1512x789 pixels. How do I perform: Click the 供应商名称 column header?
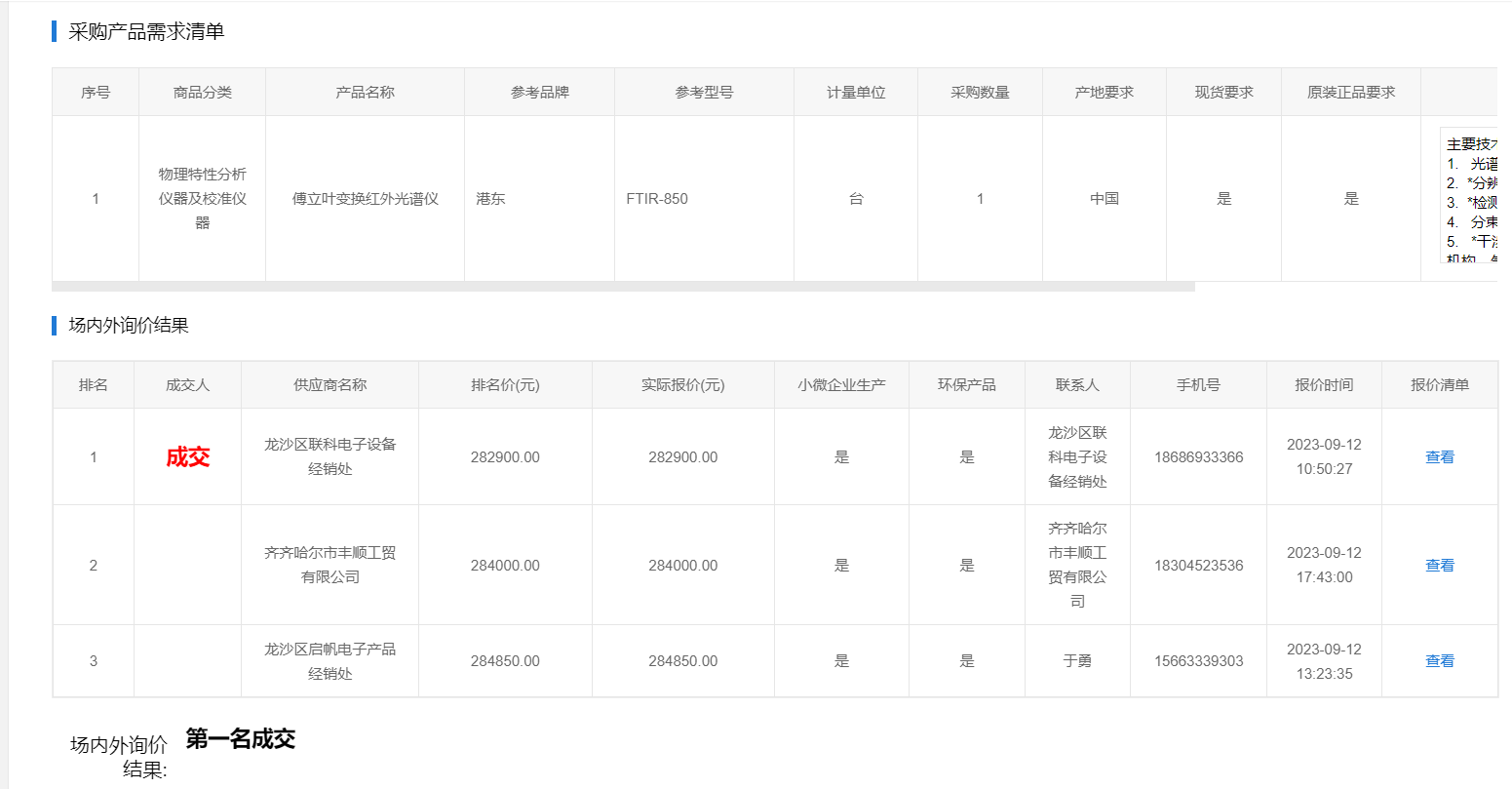point(330,385)
